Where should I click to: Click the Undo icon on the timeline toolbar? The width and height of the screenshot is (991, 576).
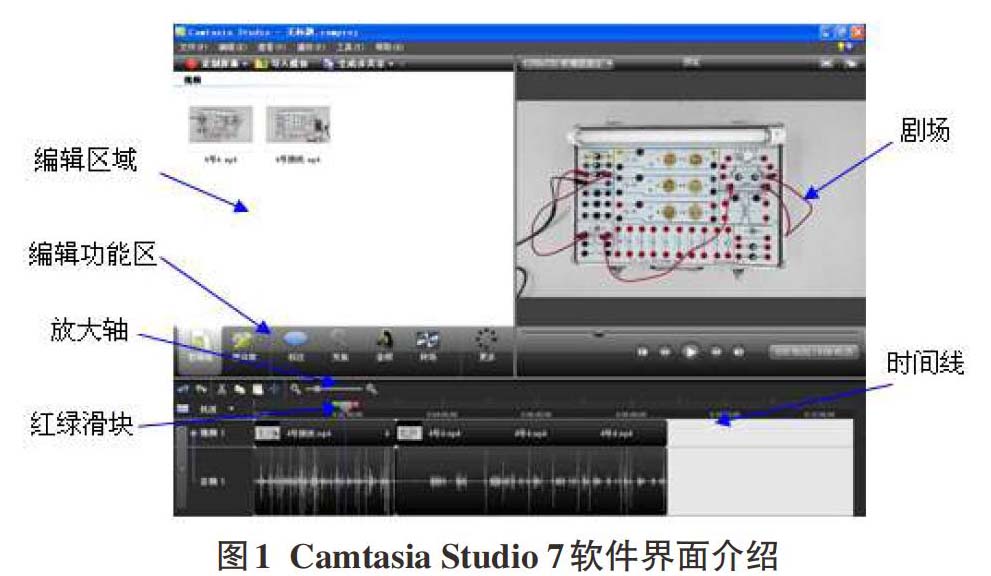[x=184, y=389]
